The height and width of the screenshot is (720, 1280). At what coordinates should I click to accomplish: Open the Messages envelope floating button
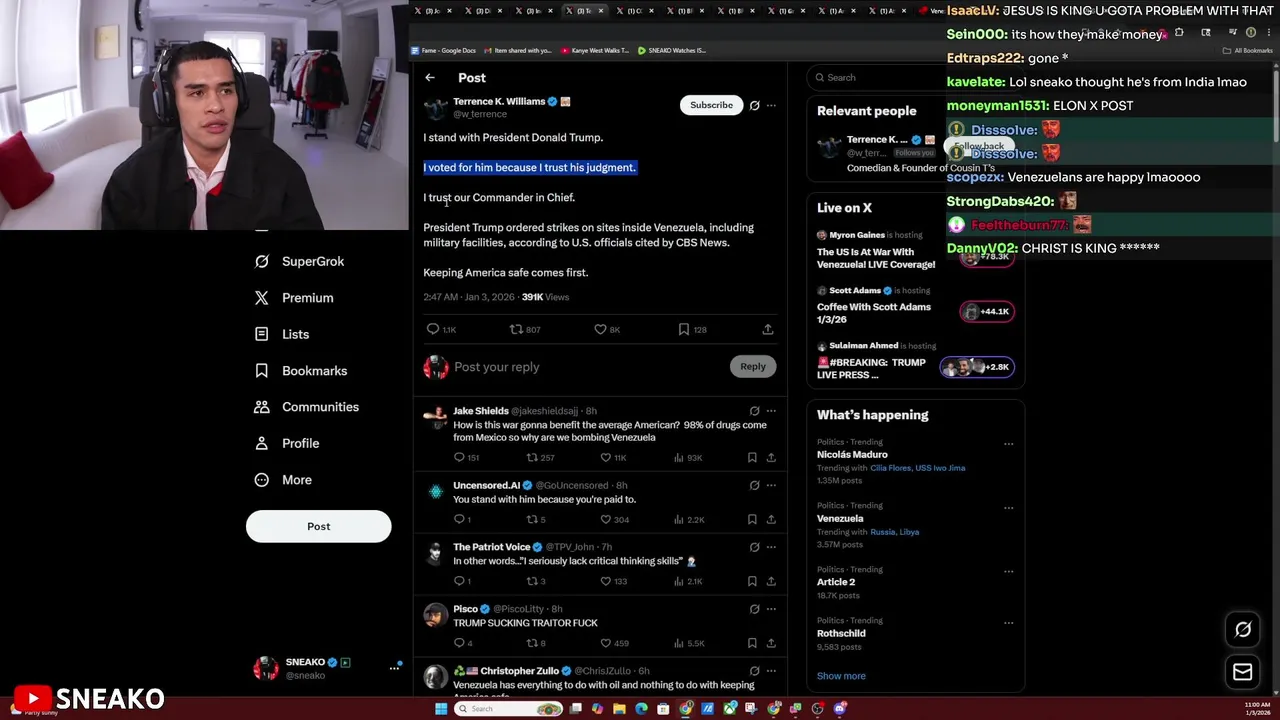point(1243,672)
